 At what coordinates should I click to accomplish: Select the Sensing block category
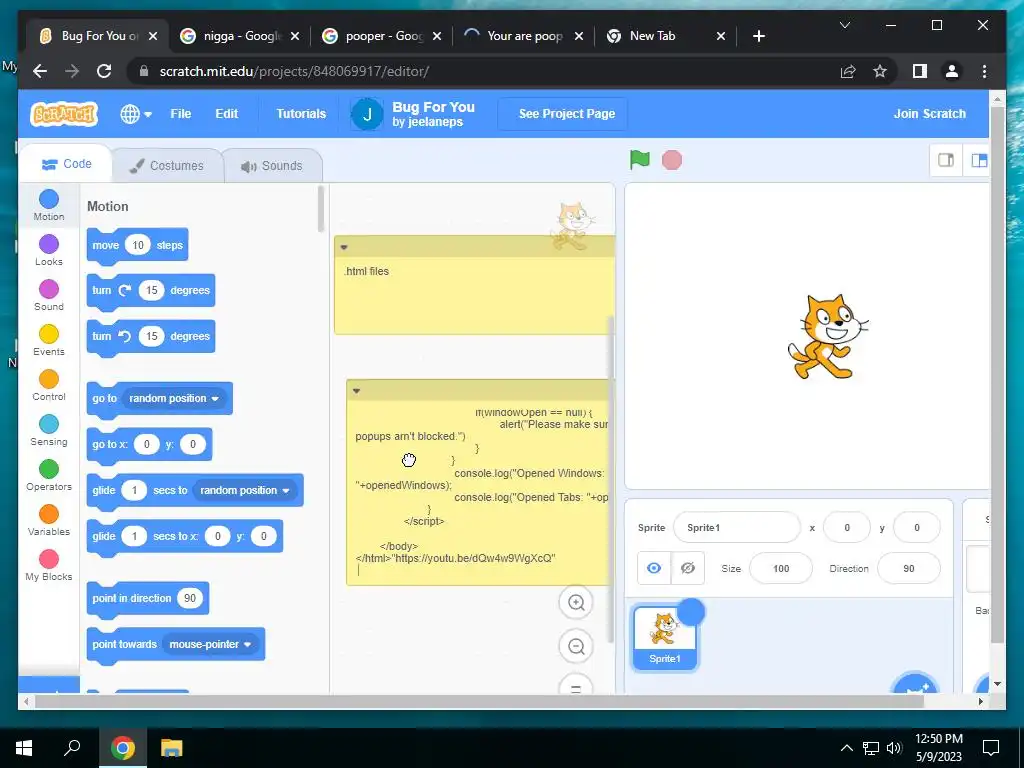click(49, 430)
